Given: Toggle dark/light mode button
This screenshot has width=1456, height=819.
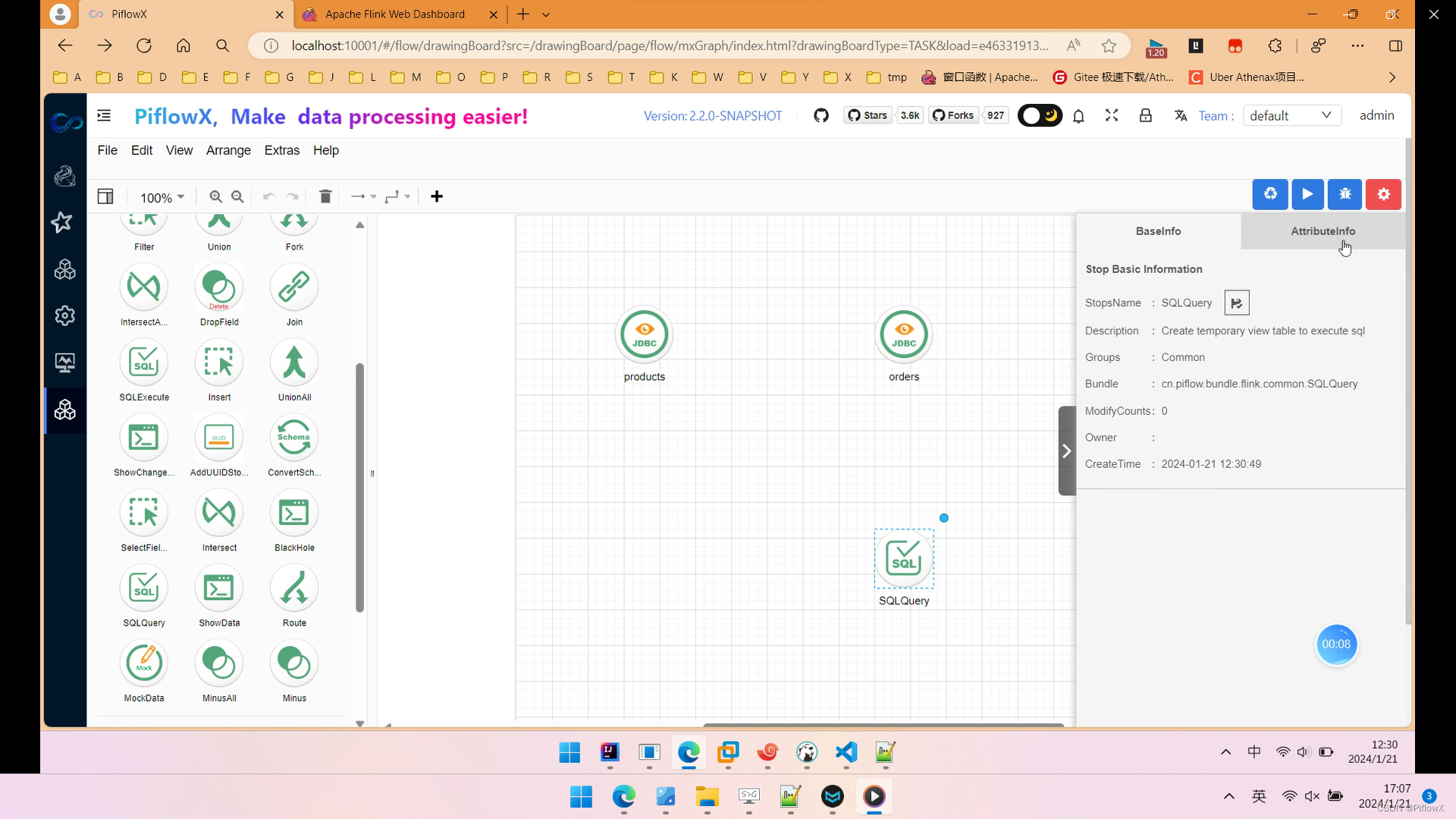Looking at the screenshot, I should click(1038, 115).
